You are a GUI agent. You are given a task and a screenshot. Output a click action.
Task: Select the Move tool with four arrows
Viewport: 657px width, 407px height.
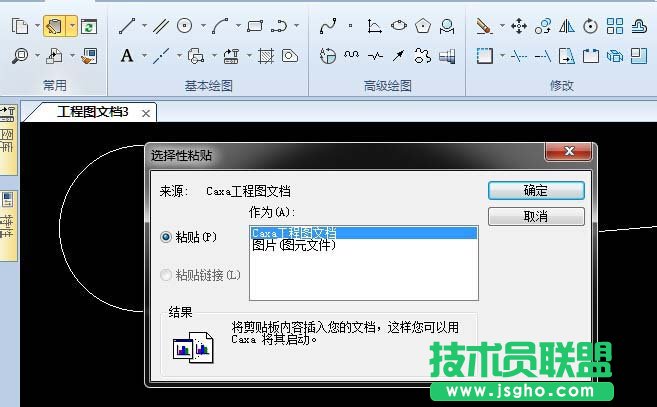point(519,26)
